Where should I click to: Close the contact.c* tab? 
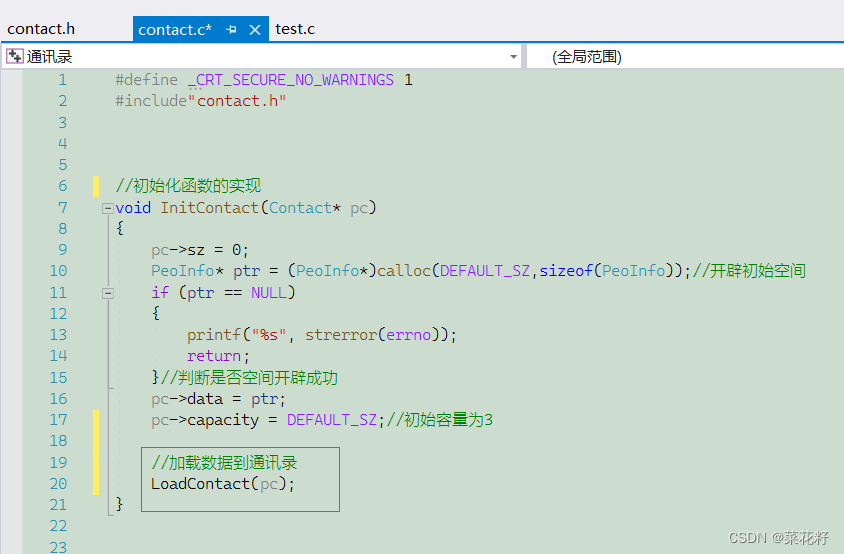255,30
